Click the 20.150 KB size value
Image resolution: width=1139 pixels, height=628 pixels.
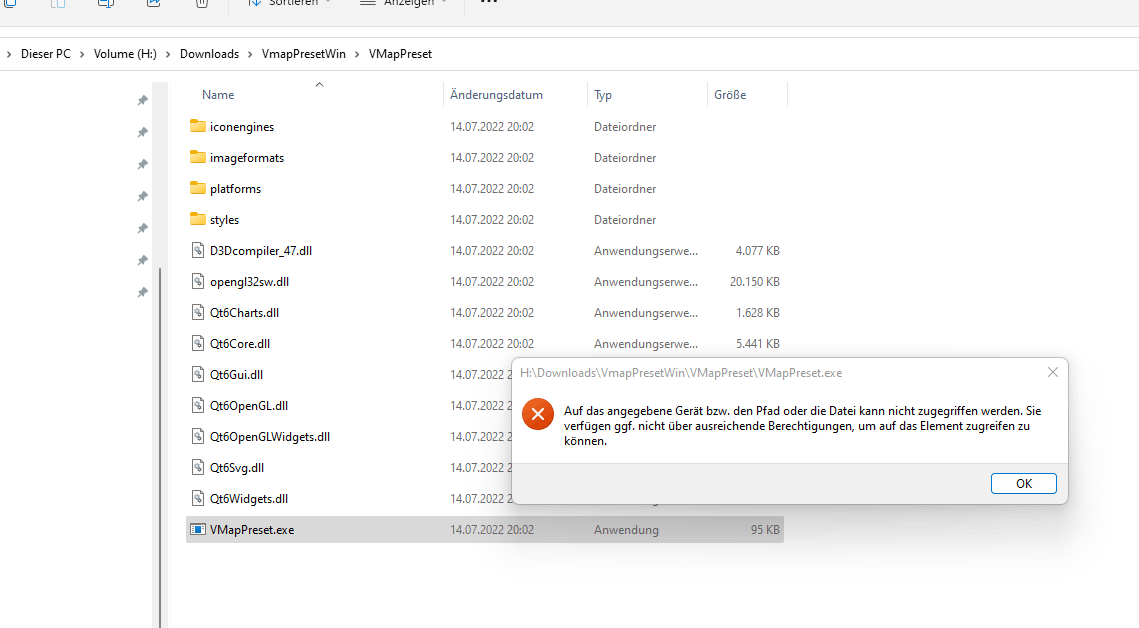[755, 282]
